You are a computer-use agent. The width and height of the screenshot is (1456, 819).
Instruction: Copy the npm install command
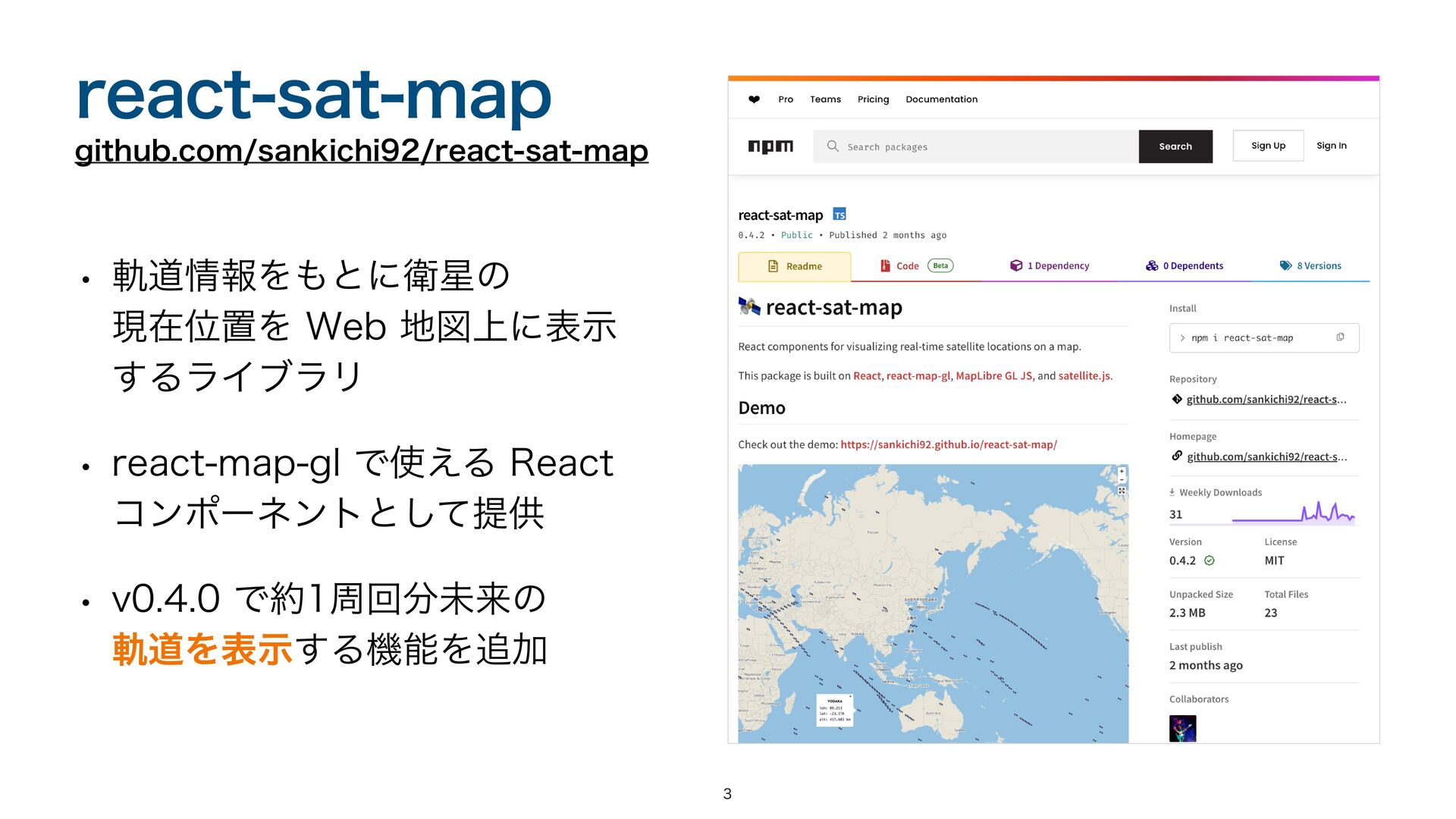pyautogui.click(x=1340, y=337)
